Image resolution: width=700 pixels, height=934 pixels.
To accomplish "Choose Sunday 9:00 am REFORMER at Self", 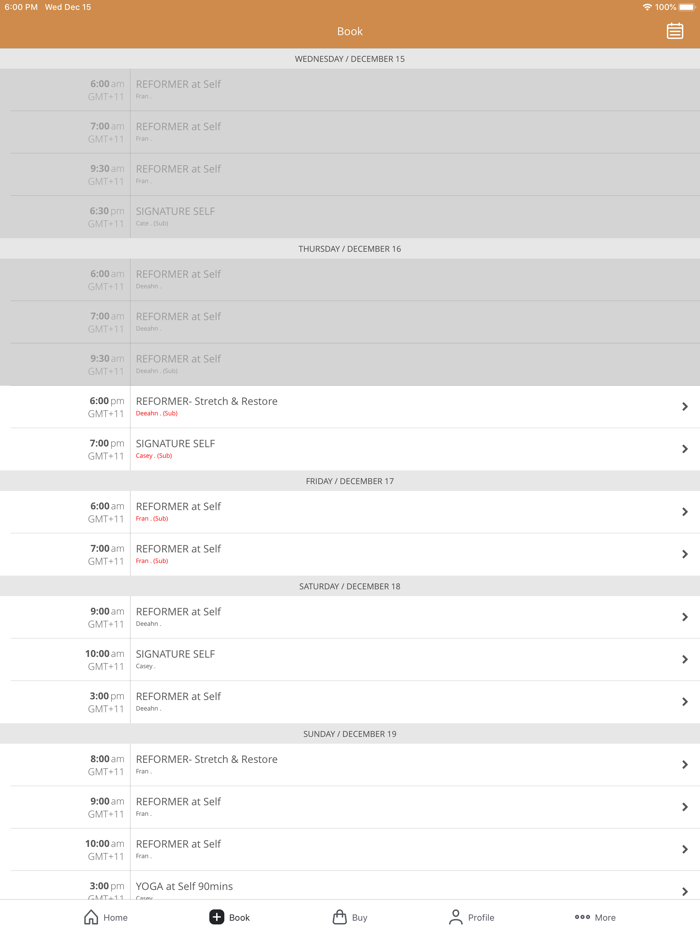I will pos(179,802).
